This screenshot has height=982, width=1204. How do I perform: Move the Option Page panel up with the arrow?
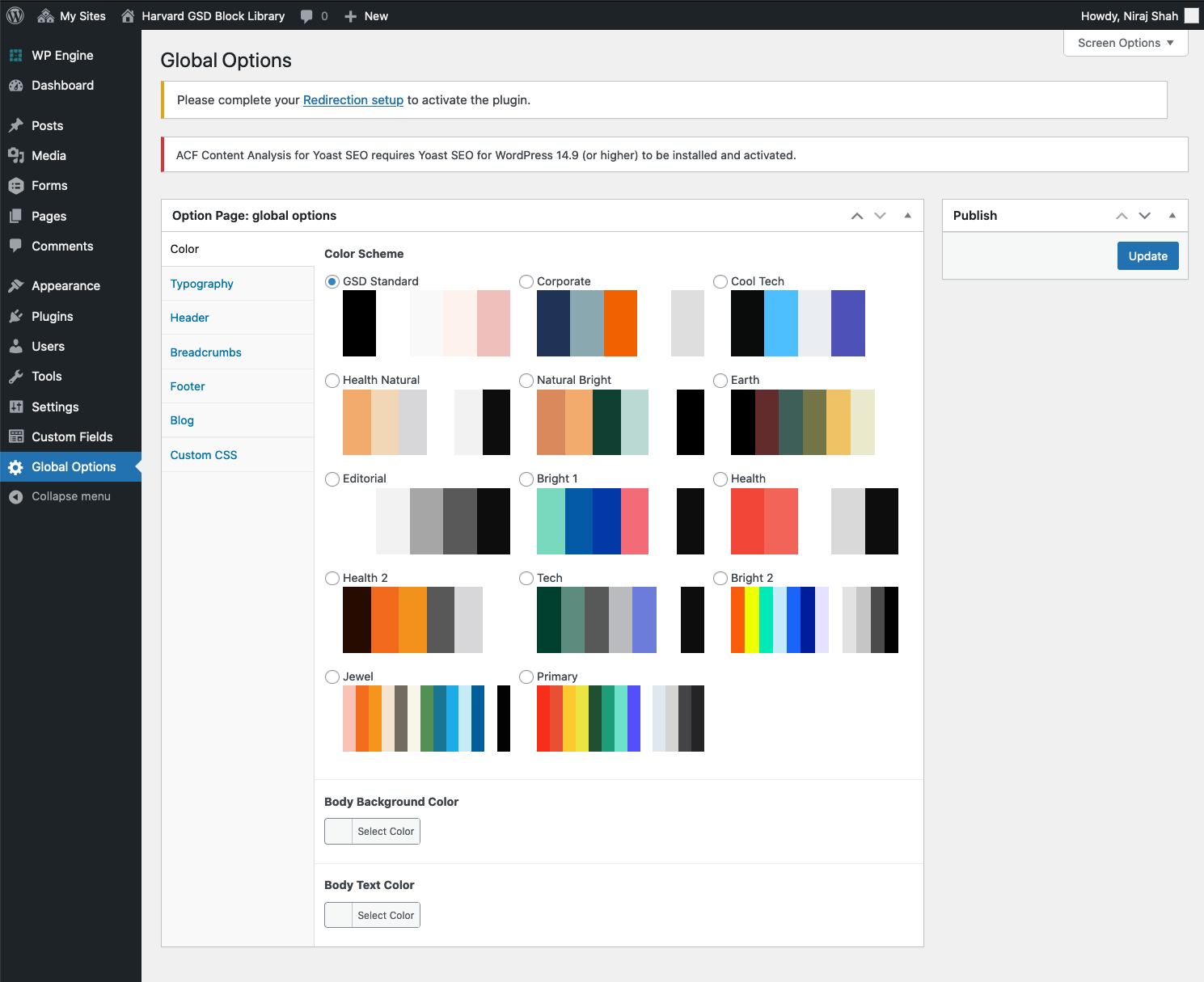[857, 216]
